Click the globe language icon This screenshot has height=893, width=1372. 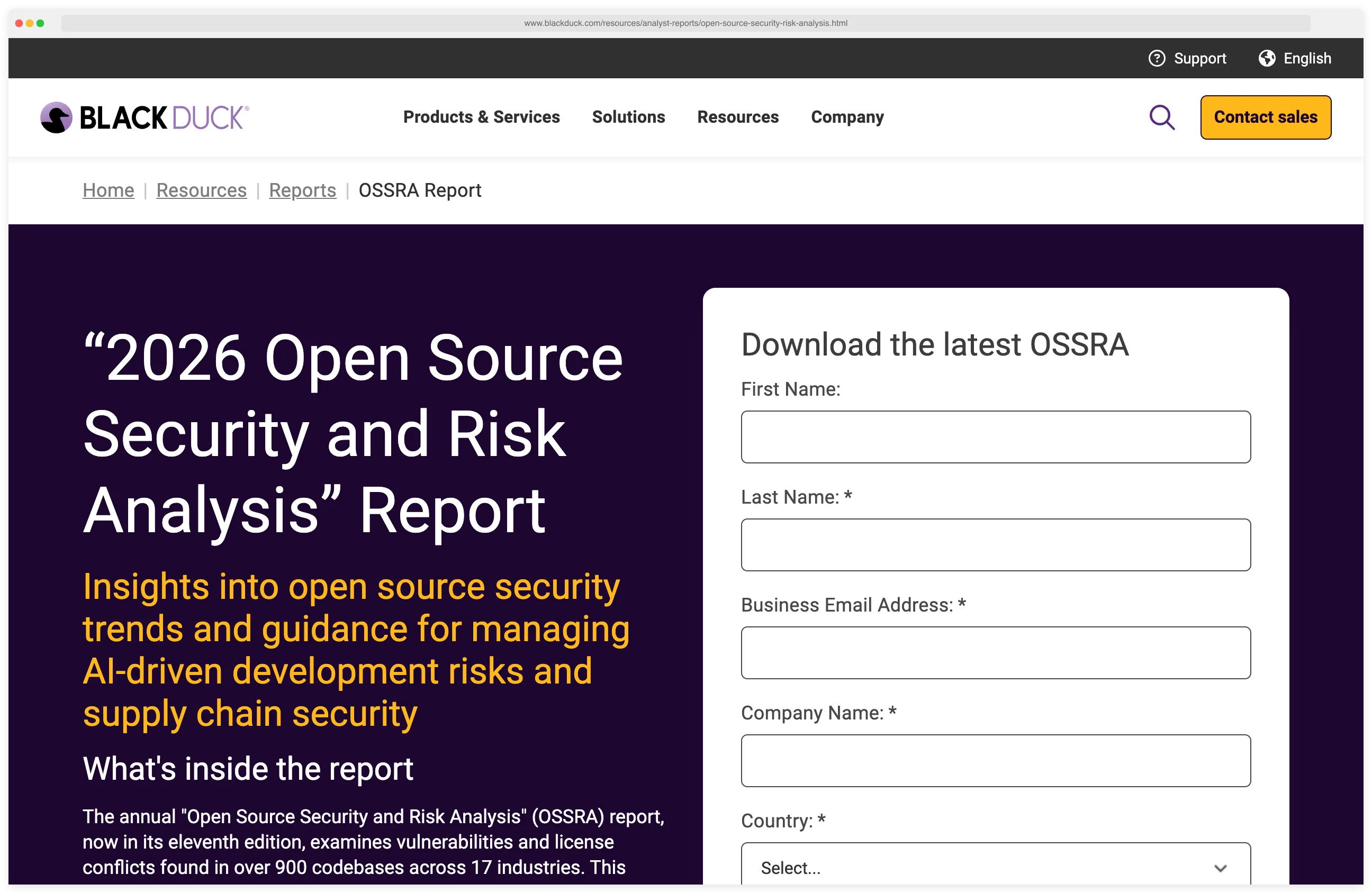(x=1266, y=58)
